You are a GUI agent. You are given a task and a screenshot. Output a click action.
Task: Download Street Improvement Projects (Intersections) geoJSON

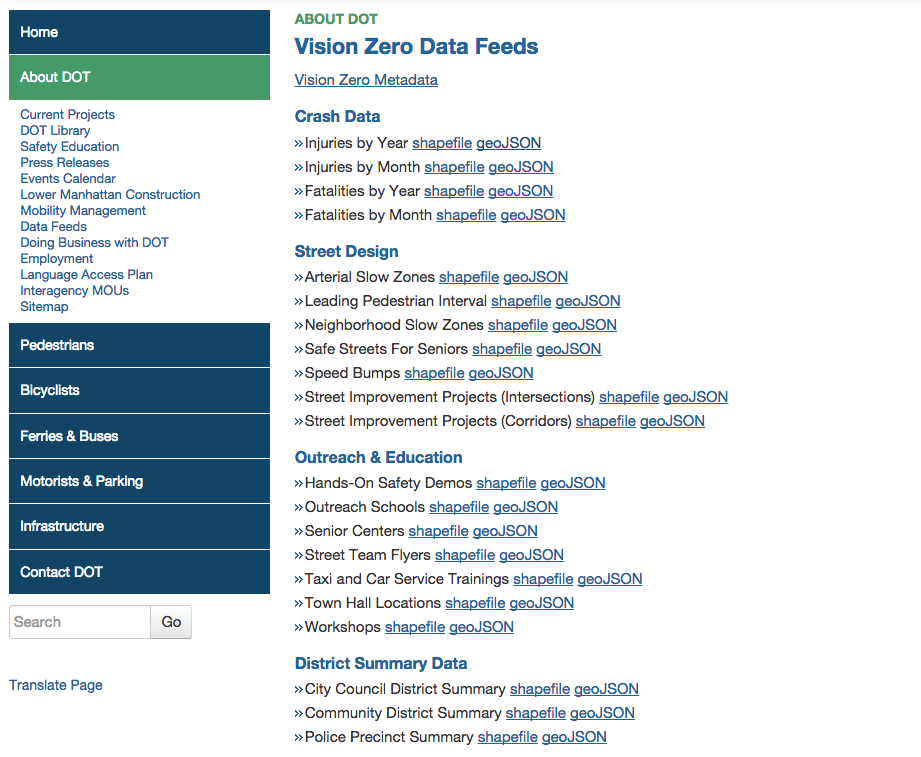pos(695,397)
